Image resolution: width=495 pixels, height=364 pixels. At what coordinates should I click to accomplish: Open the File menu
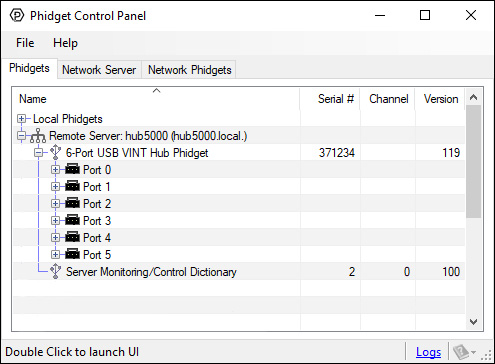[25, 43]
